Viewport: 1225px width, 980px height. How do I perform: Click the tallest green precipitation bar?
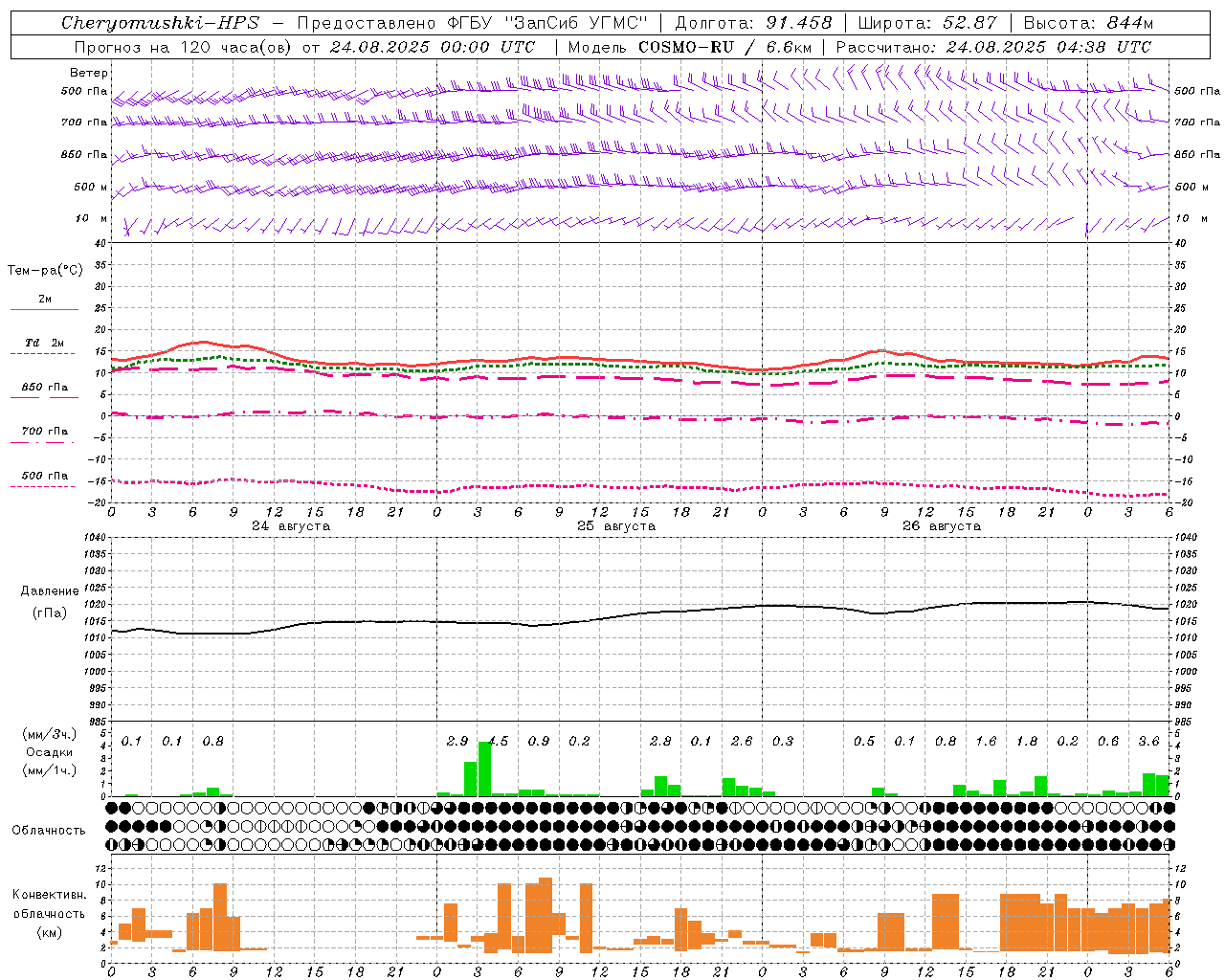tap(484, 769)
